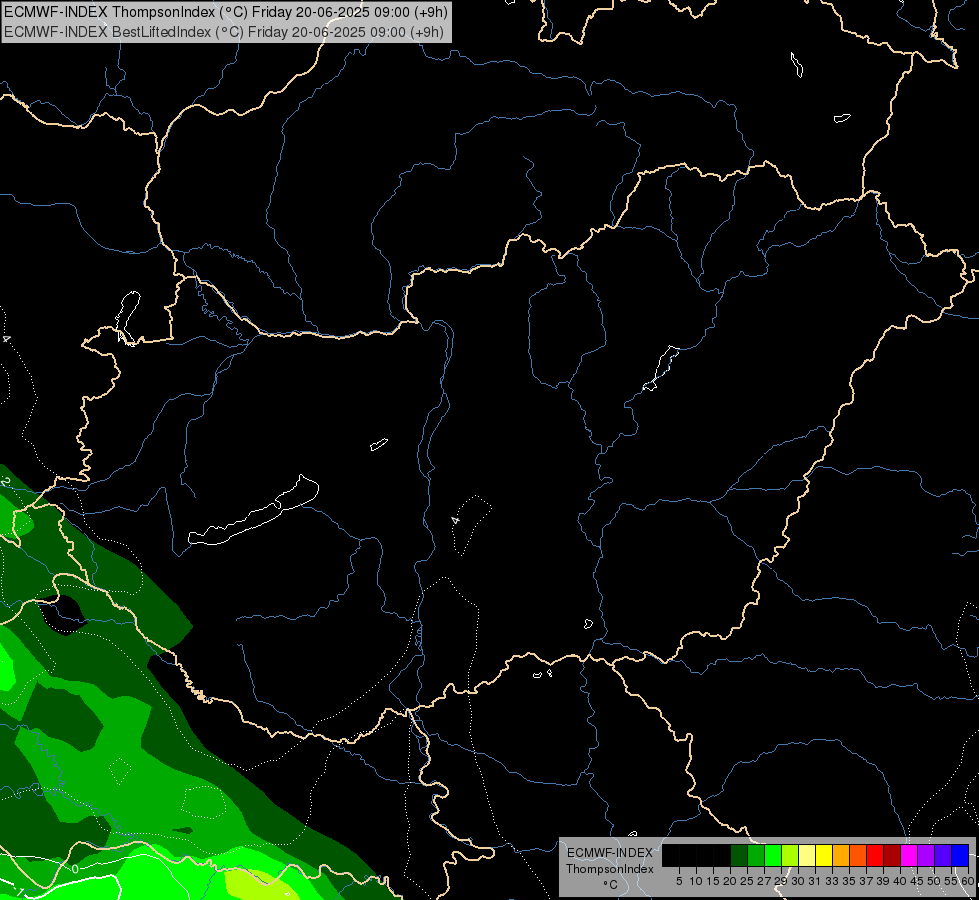
Task: Click the 'ECMWF-INDEX' label in the legend
Action: pos(610,853)
